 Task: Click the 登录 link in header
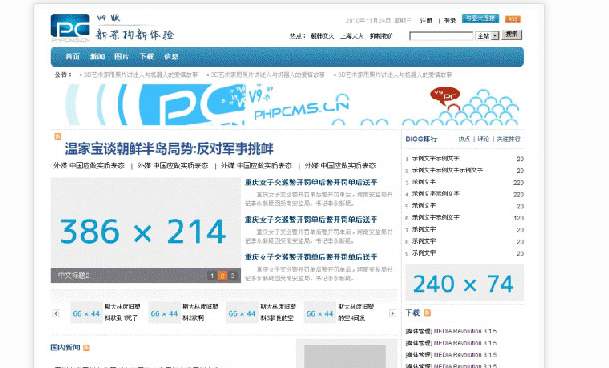pos(450,20)
